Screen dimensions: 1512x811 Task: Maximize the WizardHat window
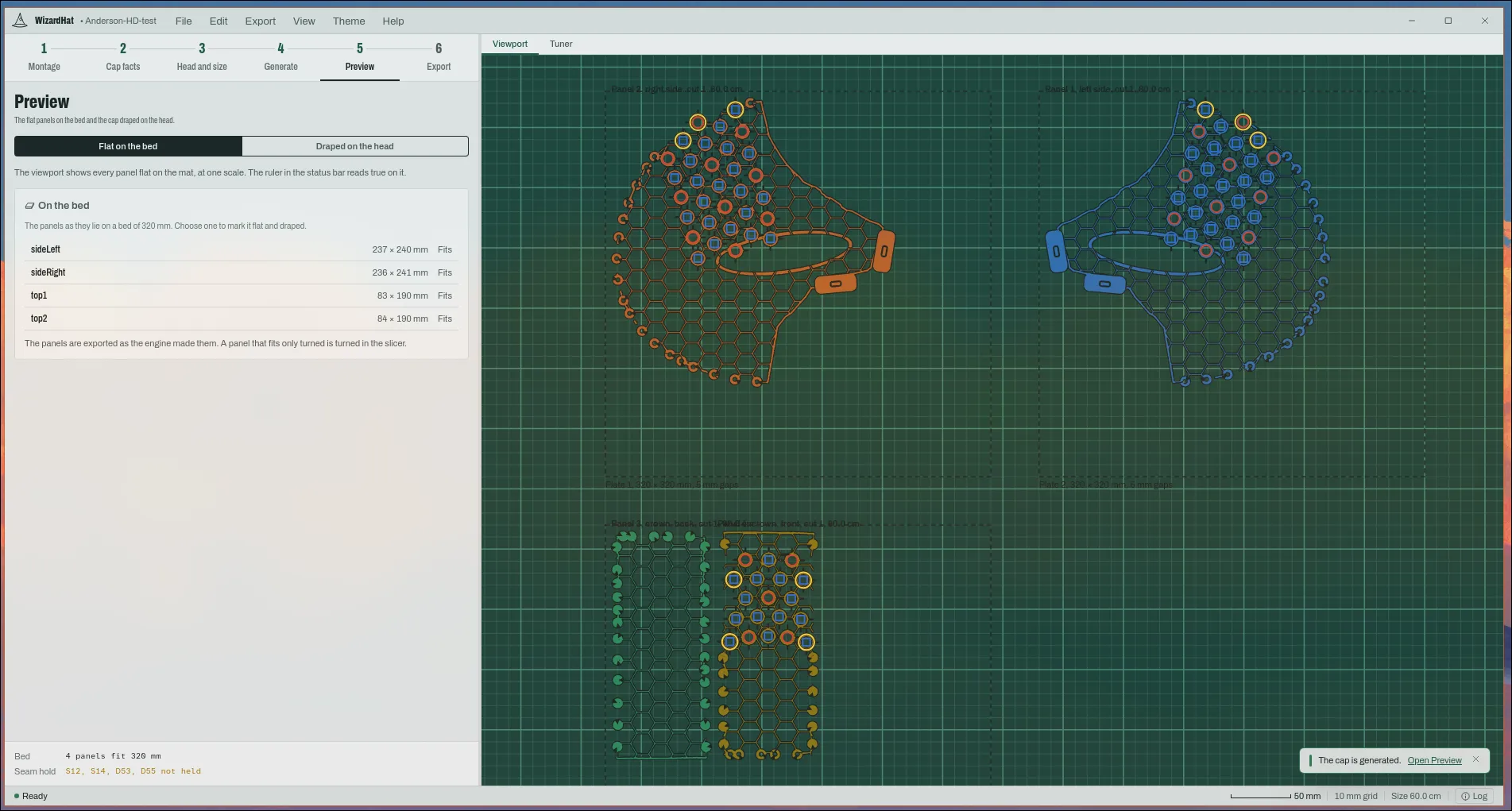[1448, 21]
